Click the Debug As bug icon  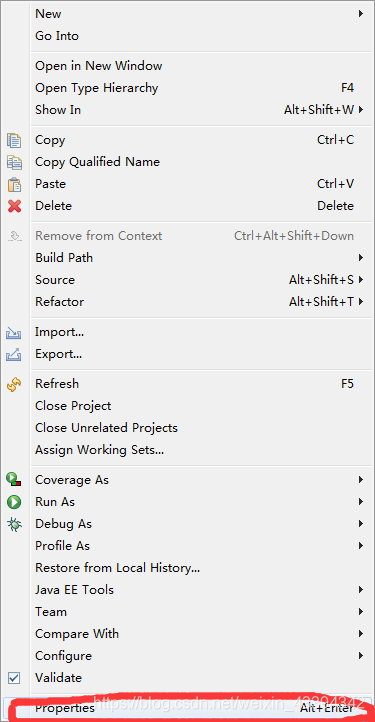(x=14, y=524)
